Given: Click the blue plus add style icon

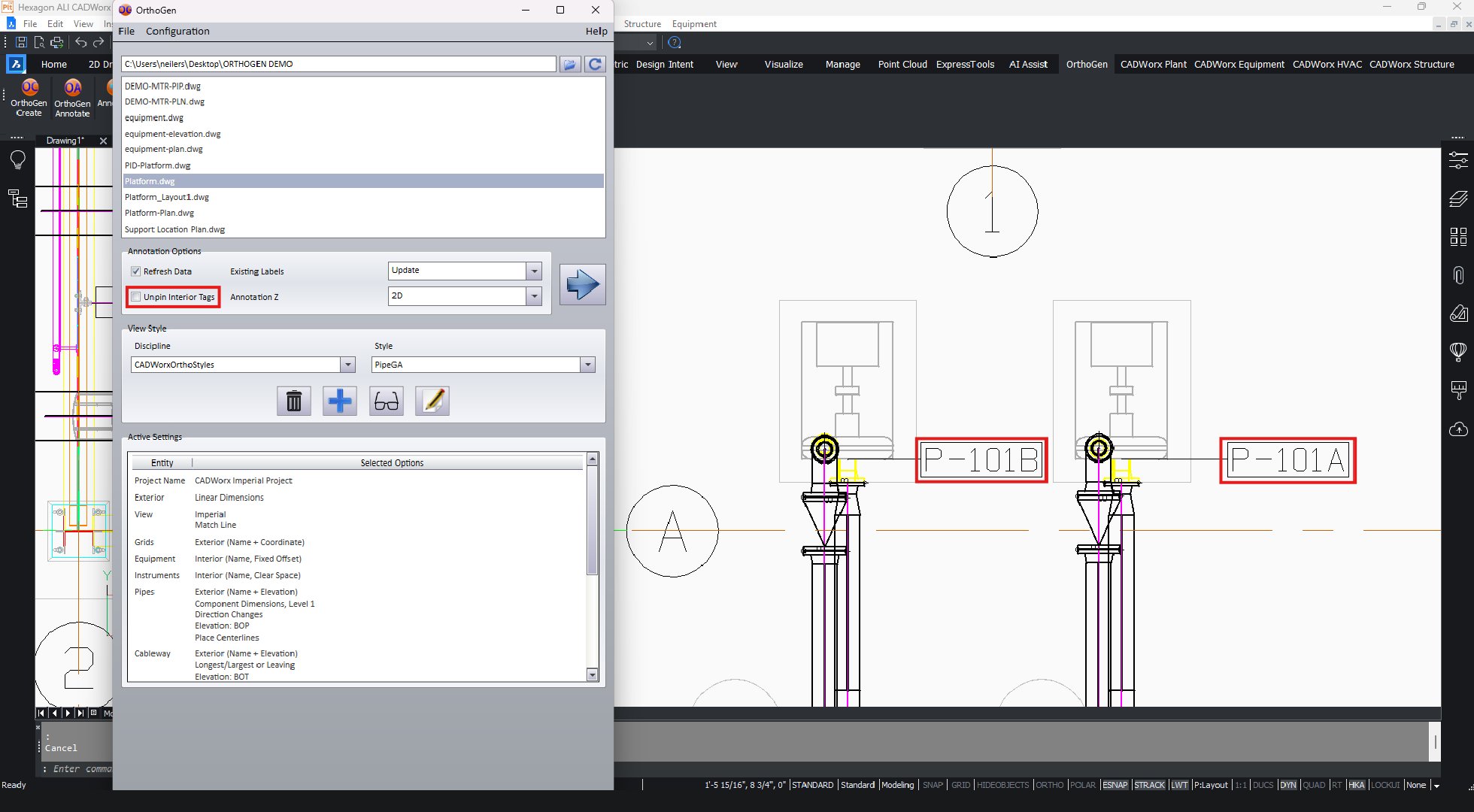Looking at the screenshot, I should click(x=340, y=401).
